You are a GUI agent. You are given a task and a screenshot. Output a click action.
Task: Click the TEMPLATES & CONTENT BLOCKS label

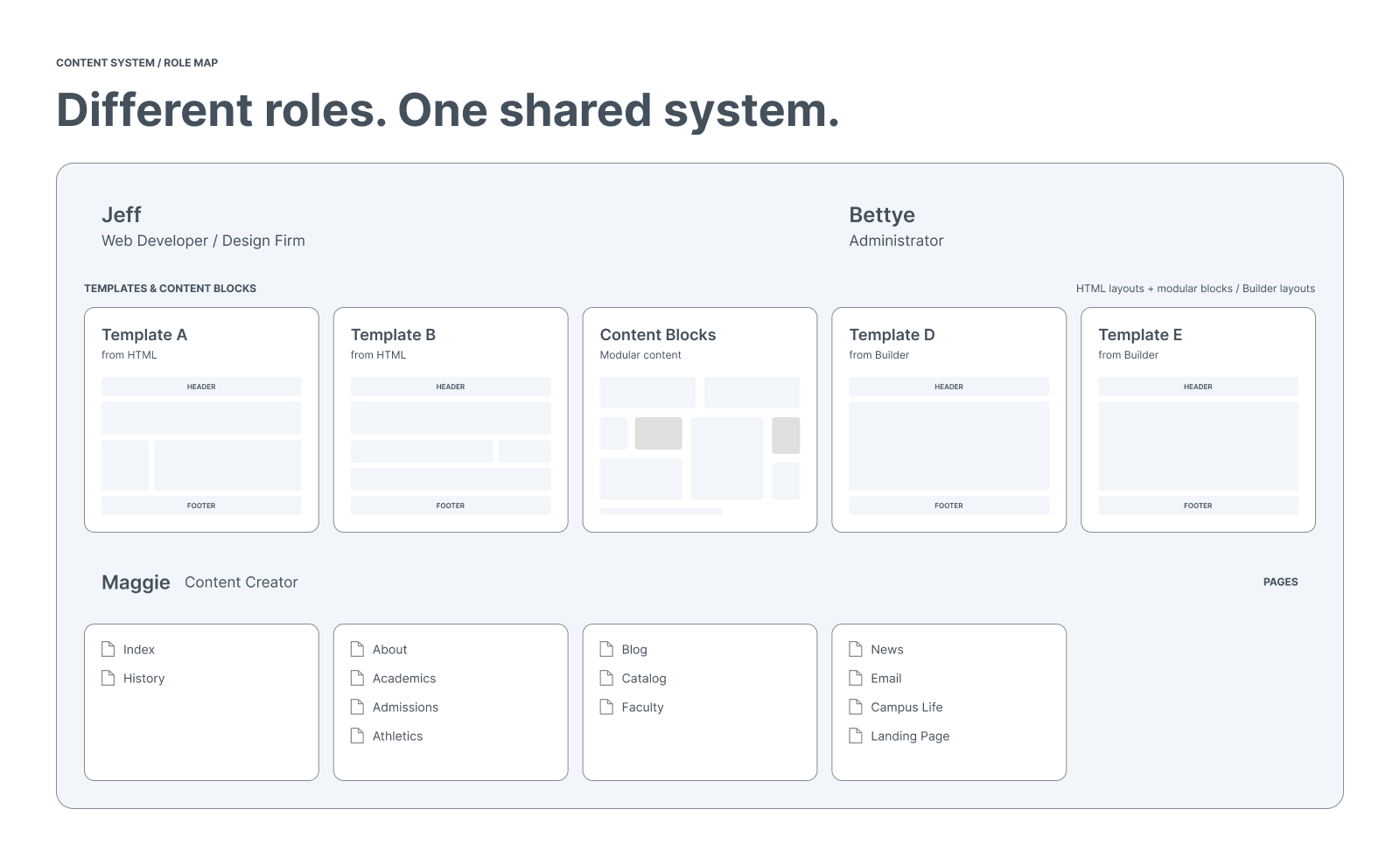pos(171,289)
